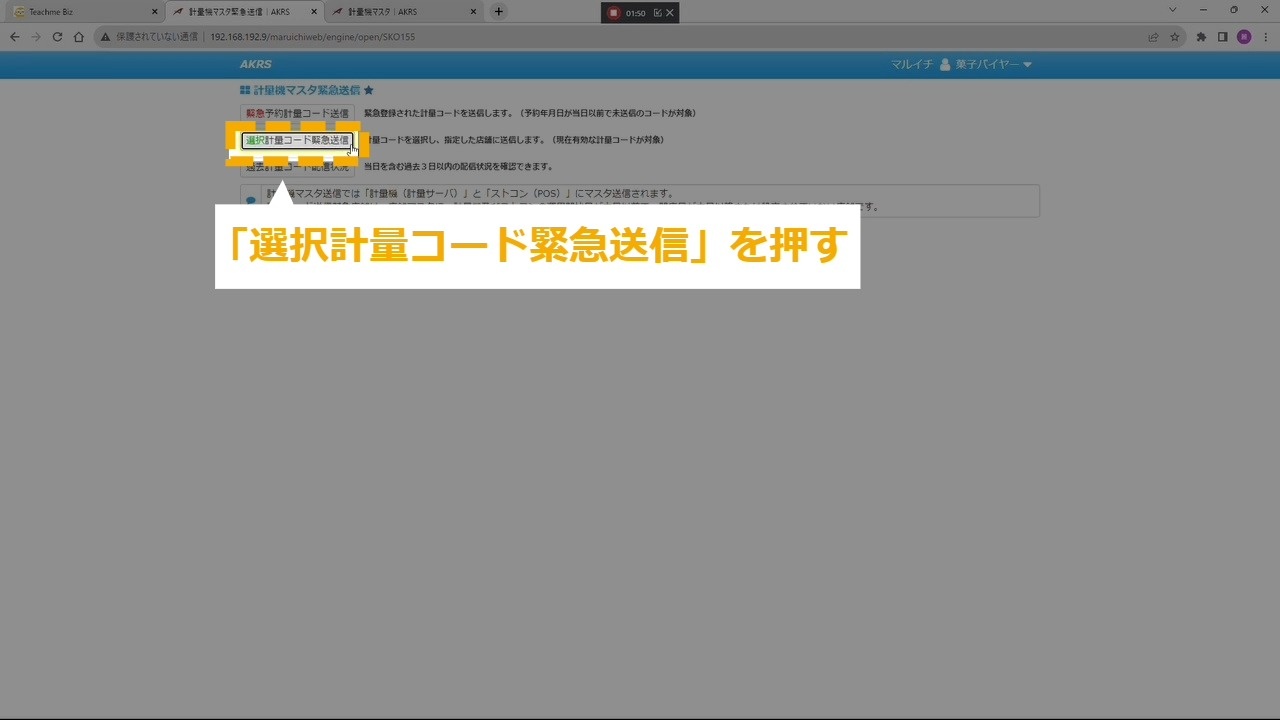Click the browser back arrow
1280x720 pixels.
click(x=14, y=37)
